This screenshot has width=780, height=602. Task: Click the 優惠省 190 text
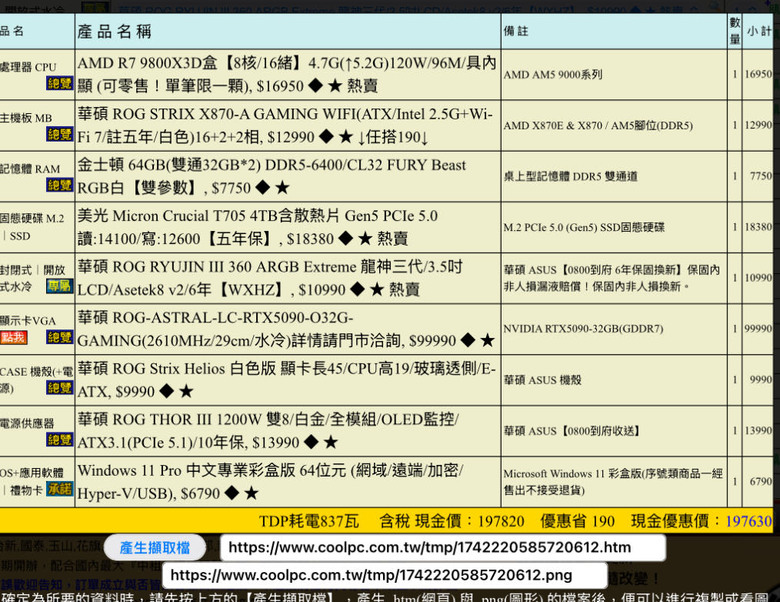578,521
